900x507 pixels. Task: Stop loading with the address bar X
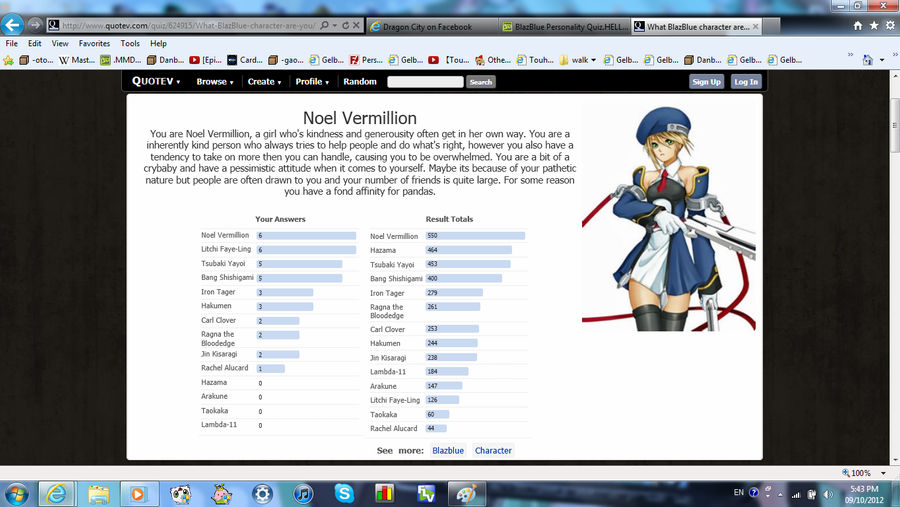click(356, 25)
